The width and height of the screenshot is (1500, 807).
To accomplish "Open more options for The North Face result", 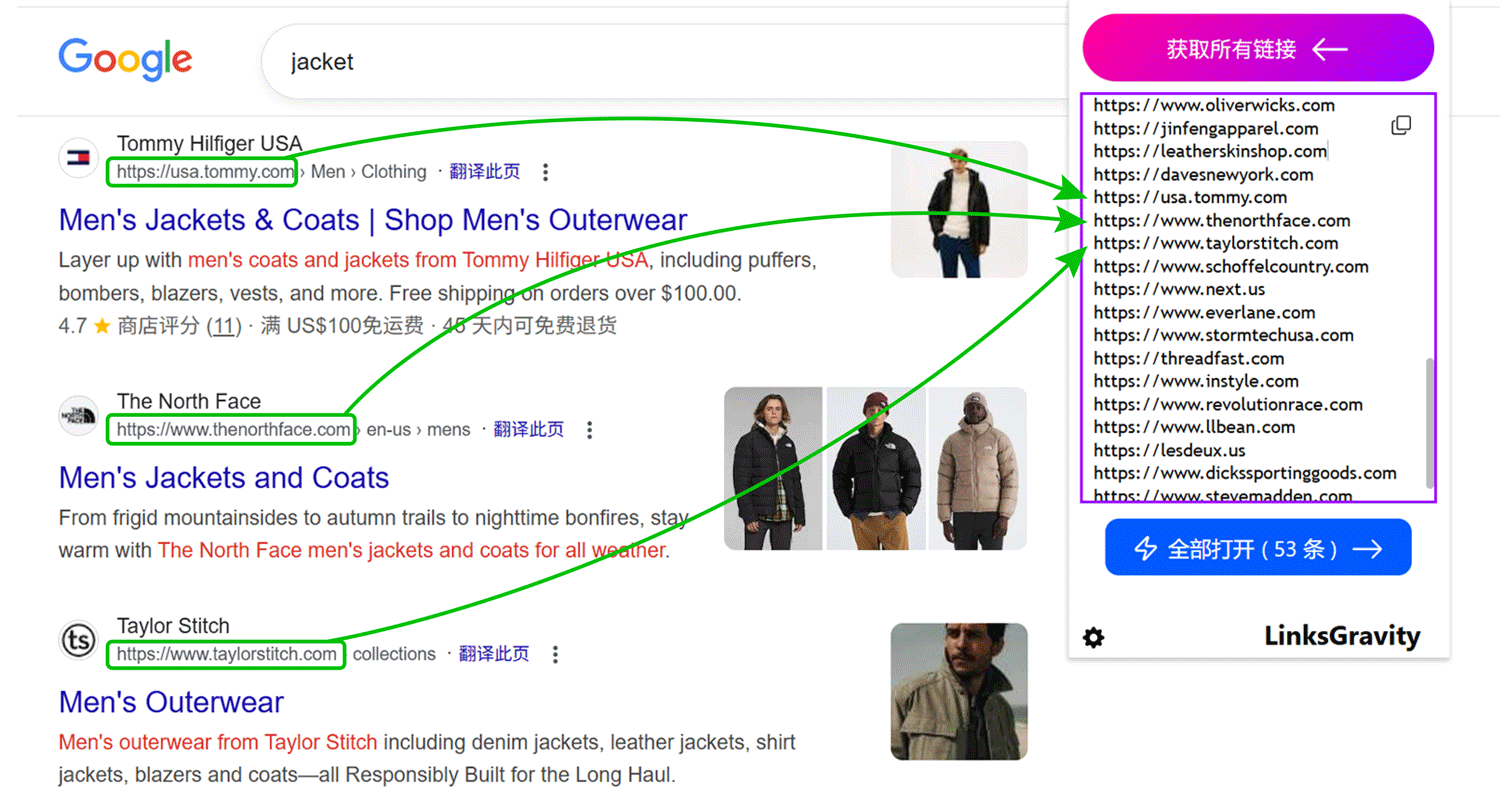I will pos(589,430).
